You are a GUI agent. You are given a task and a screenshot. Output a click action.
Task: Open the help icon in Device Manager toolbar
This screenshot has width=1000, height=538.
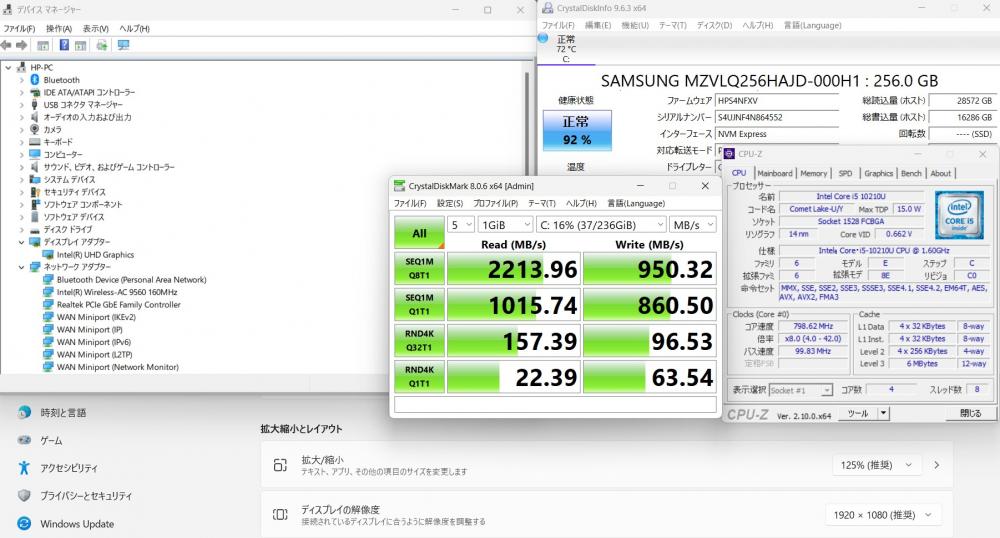pyautogui.click(x=64, y=45)
